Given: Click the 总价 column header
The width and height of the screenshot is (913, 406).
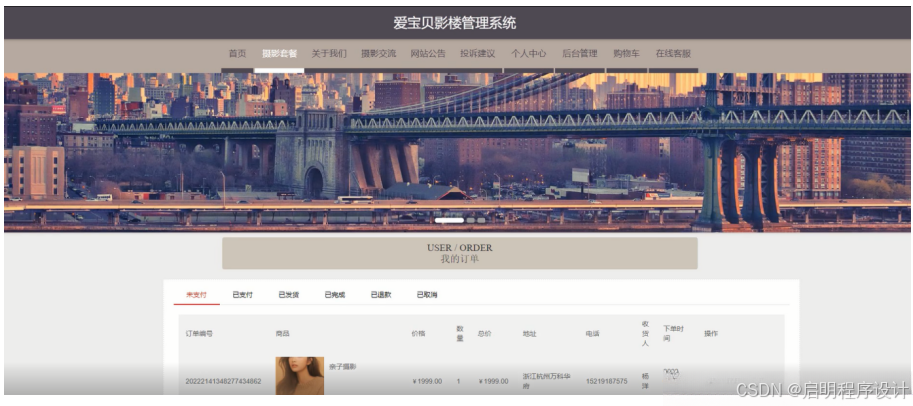Looking at the screenshot, I should point(484,334).
